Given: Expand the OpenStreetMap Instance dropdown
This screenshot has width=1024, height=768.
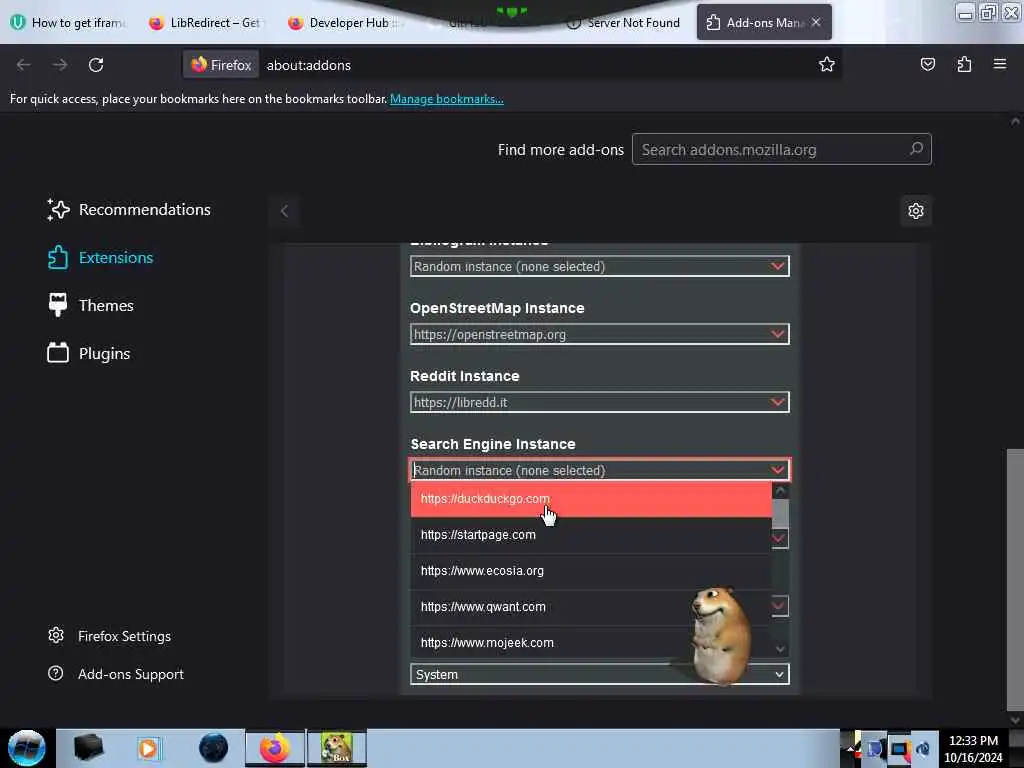Looking at the screenshot, I should coord(600,334).
